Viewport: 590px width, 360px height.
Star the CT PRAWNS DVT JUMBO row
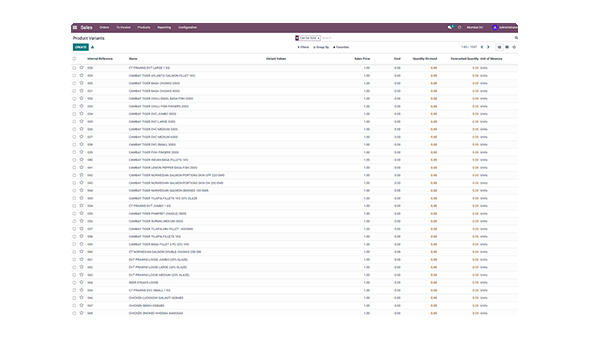(x=81, y=206)
